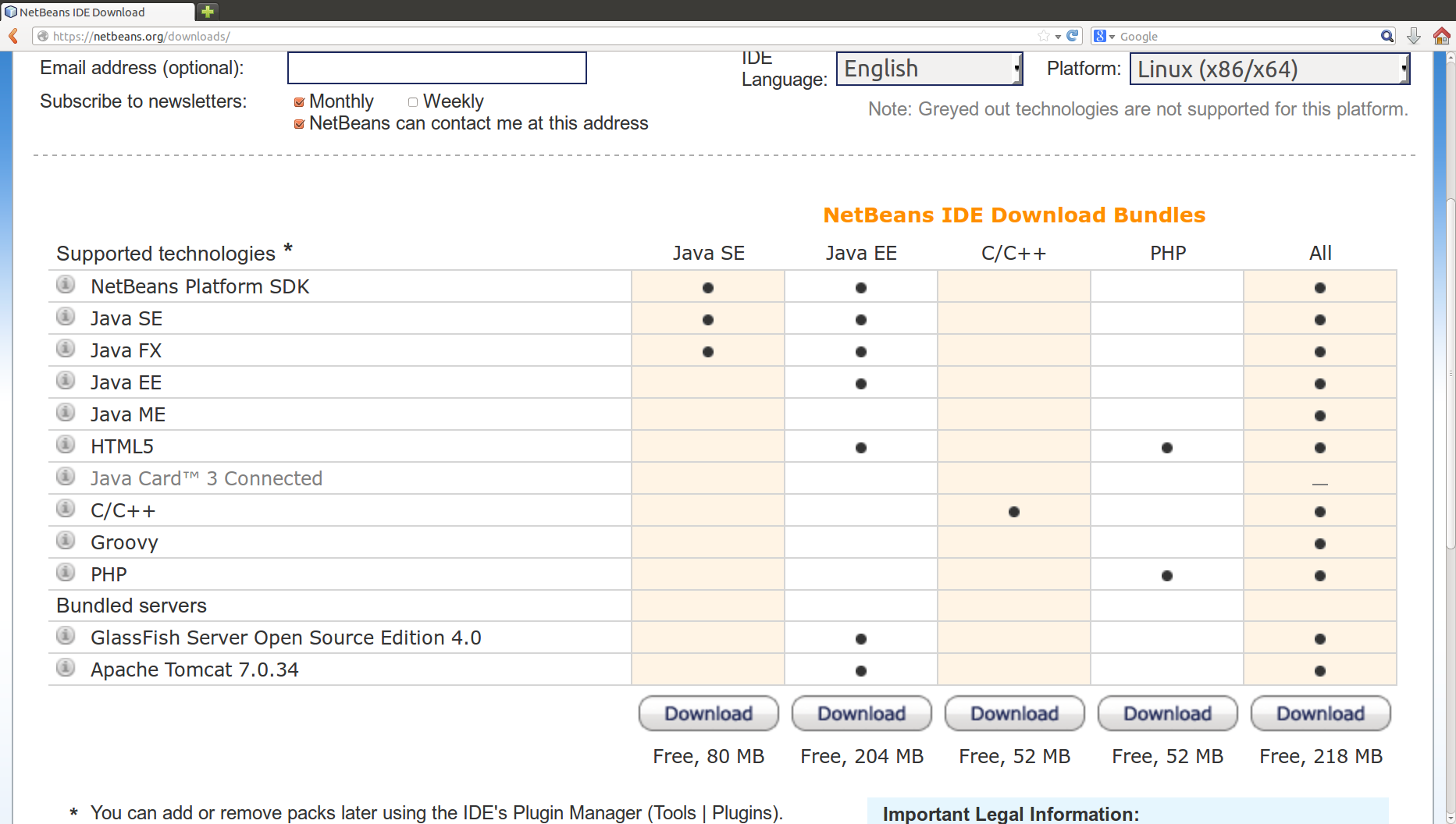Download the C/C++ bundle
1456x824 pixels.
1015,713
